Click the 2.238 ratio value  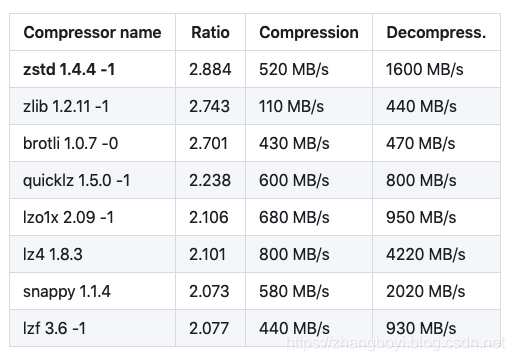click(210, 180)
